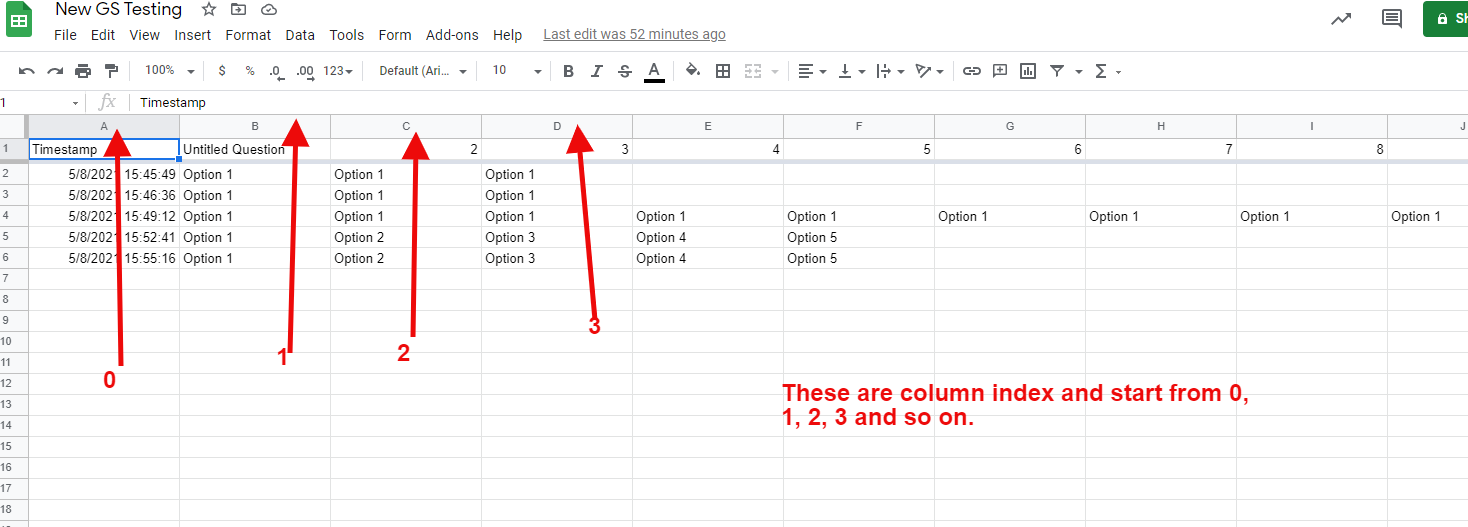Select the Option 5 cell in row 5
The image size is (1468, 527).
click(x=859, y=237)
